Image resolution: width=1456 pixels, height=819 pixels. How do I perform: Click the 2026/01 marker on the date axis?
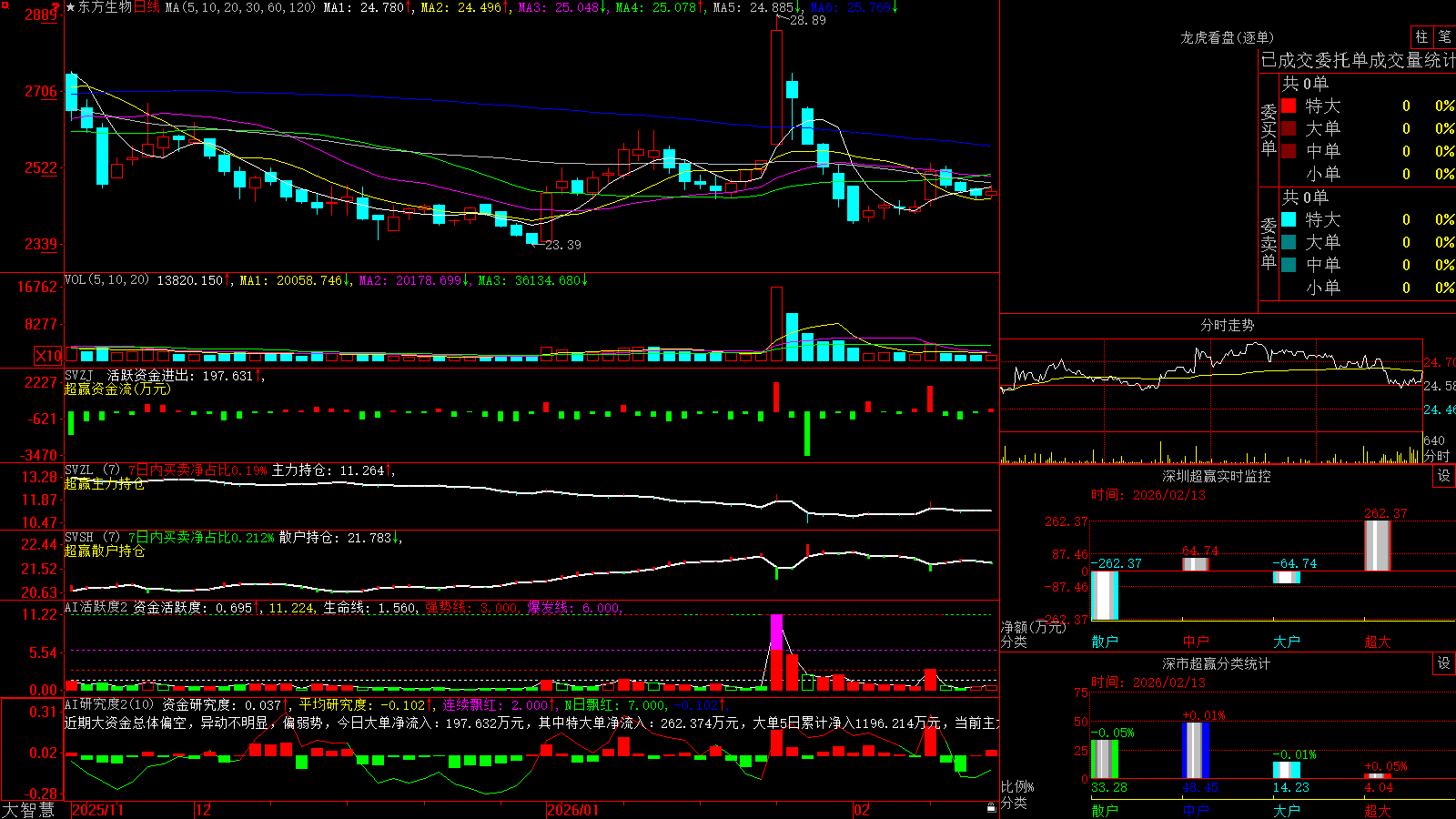572,810
